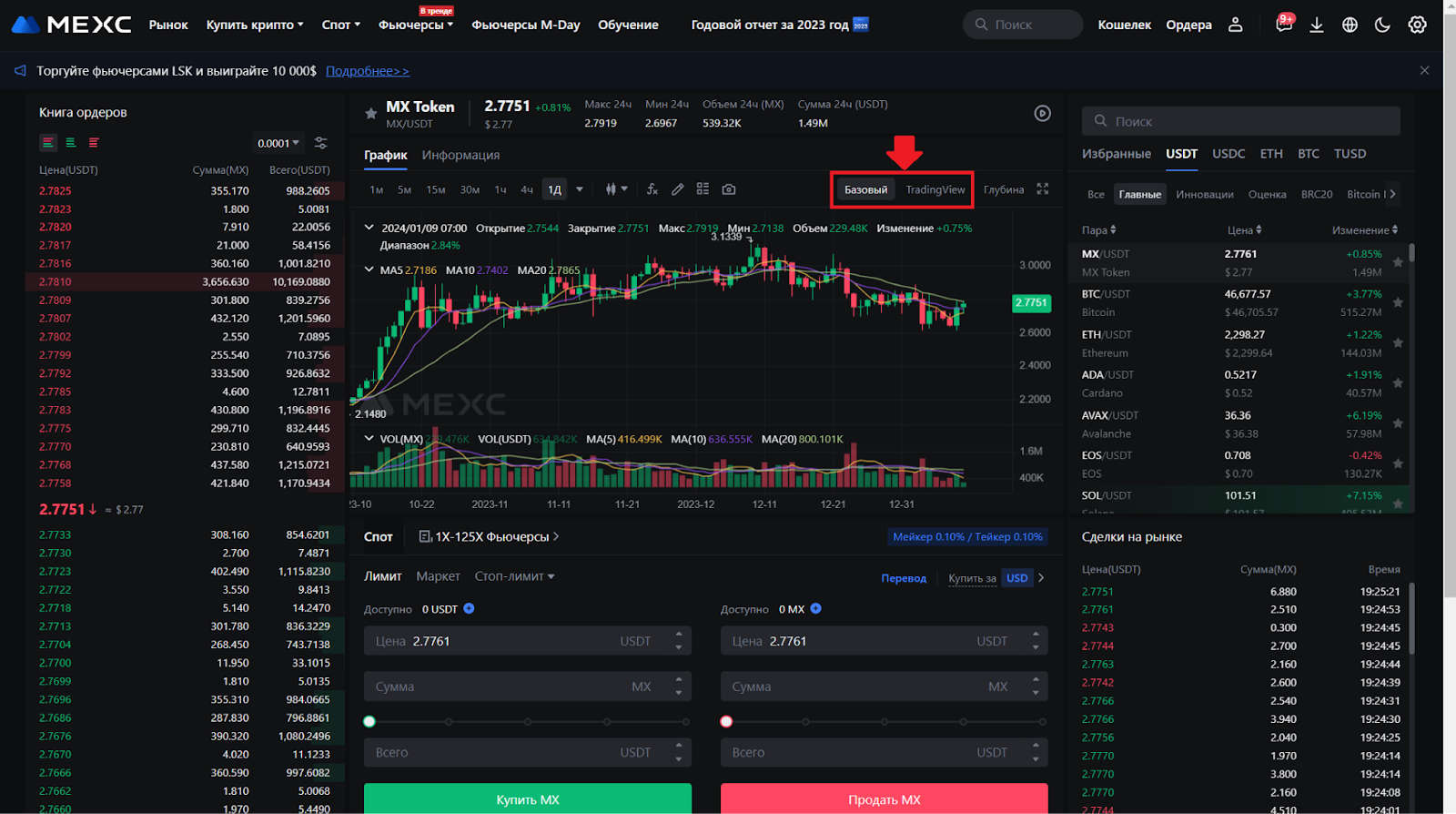Toggle dark mode moon icon
The height and width of the screenshot is (814, 1456).
pyautogui.click(x=1382, y=25)
